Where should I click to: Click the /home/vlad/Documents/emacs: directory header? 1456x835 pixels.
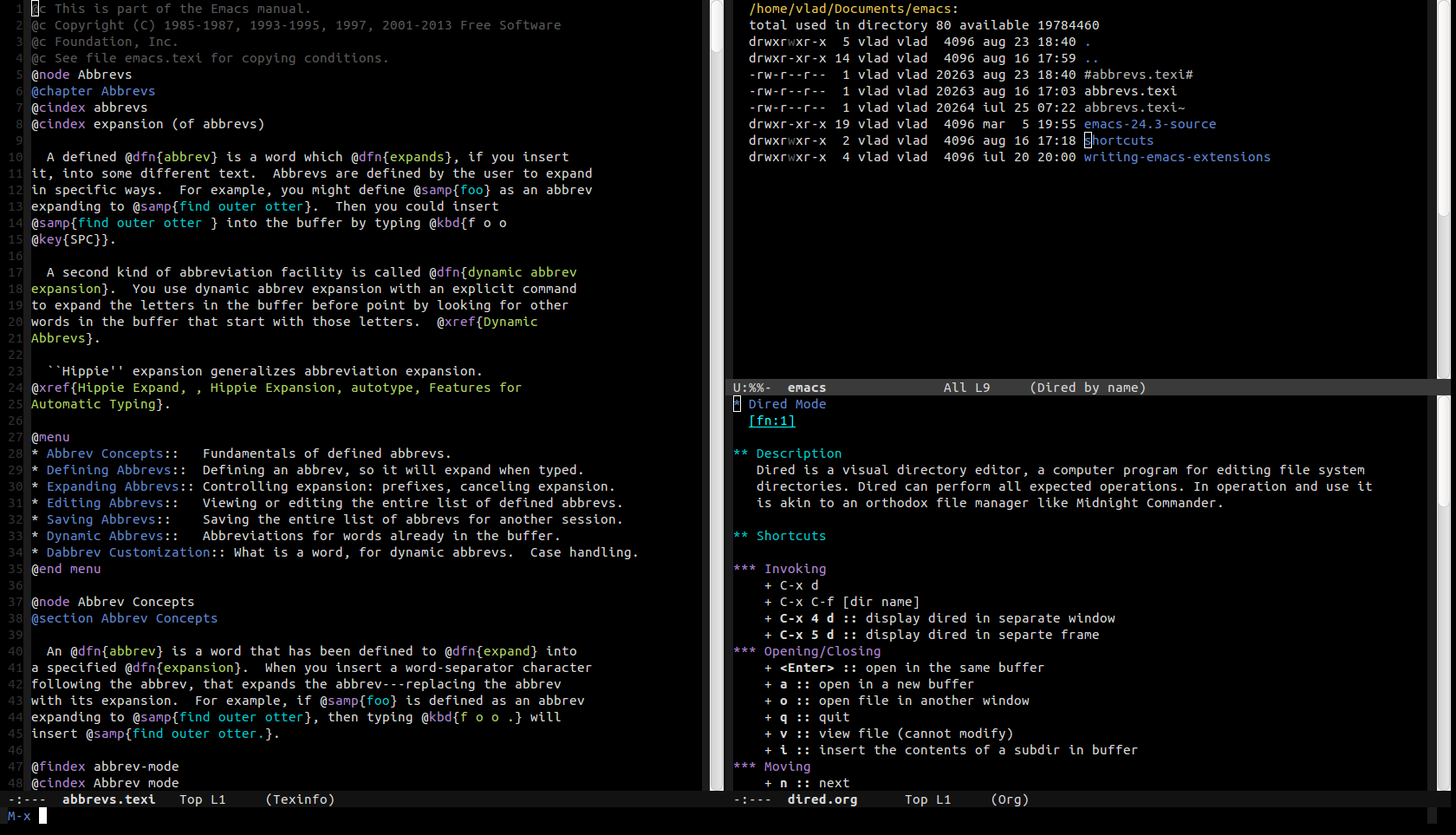[854, 9]
